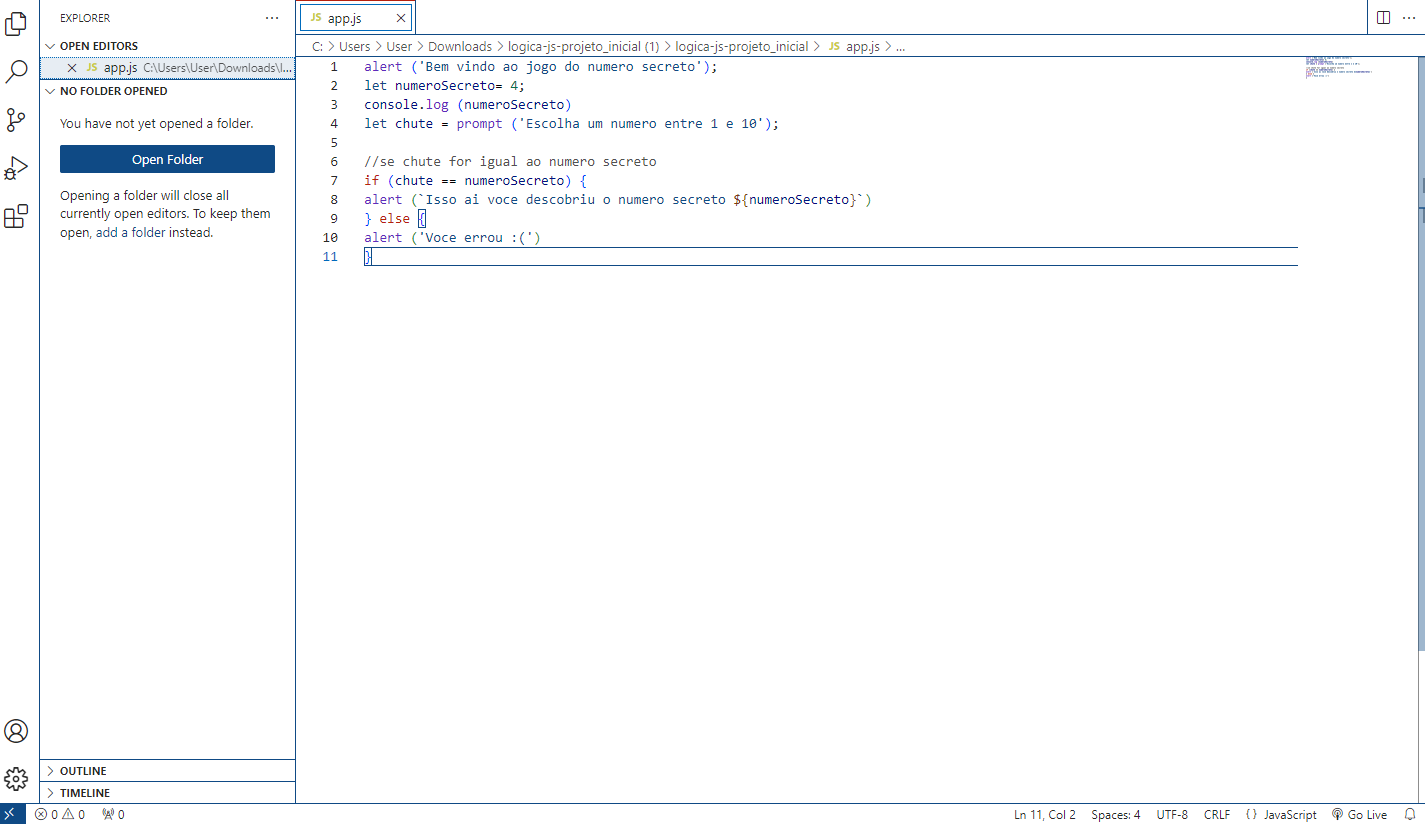Open the Search view
Screen dimensions: 1425x824
click(x=16, y=71)
